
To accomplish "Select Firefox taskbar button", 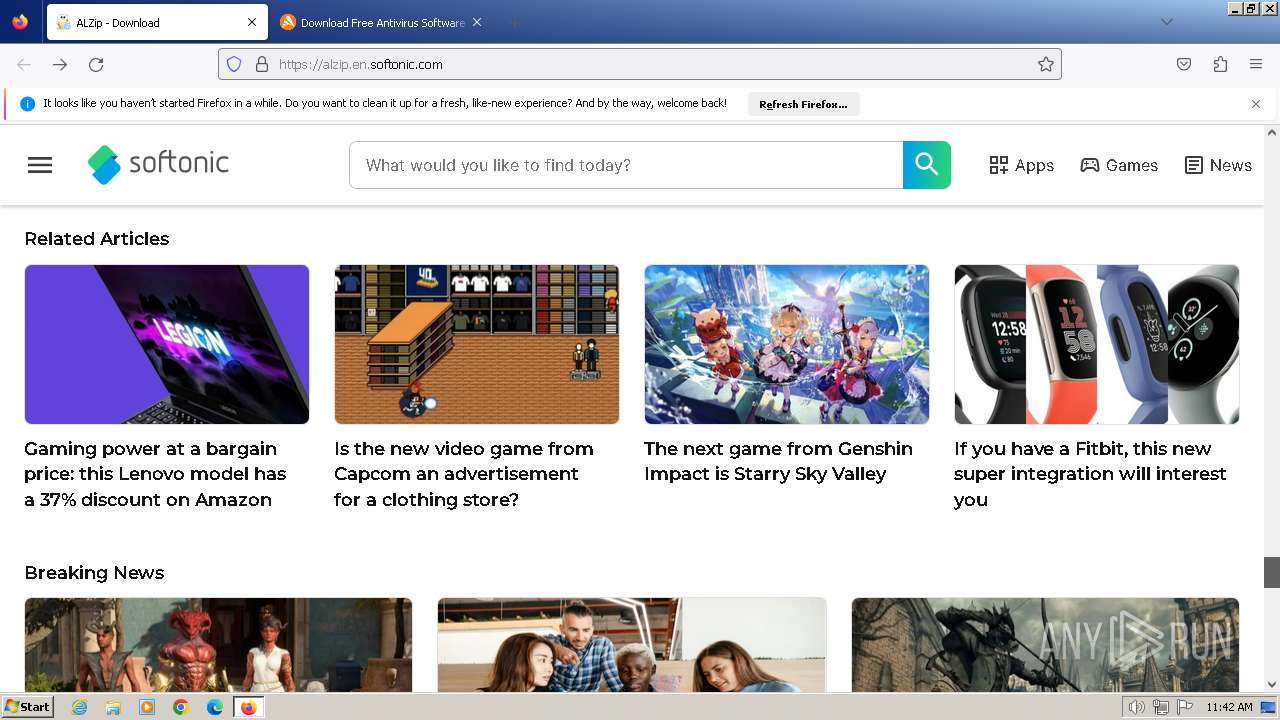I will click(248, 707).
